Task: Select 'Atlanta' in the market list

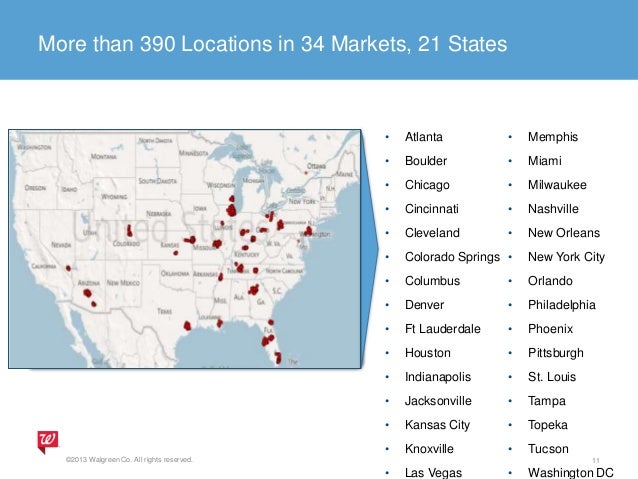Action: pos(424,137)
